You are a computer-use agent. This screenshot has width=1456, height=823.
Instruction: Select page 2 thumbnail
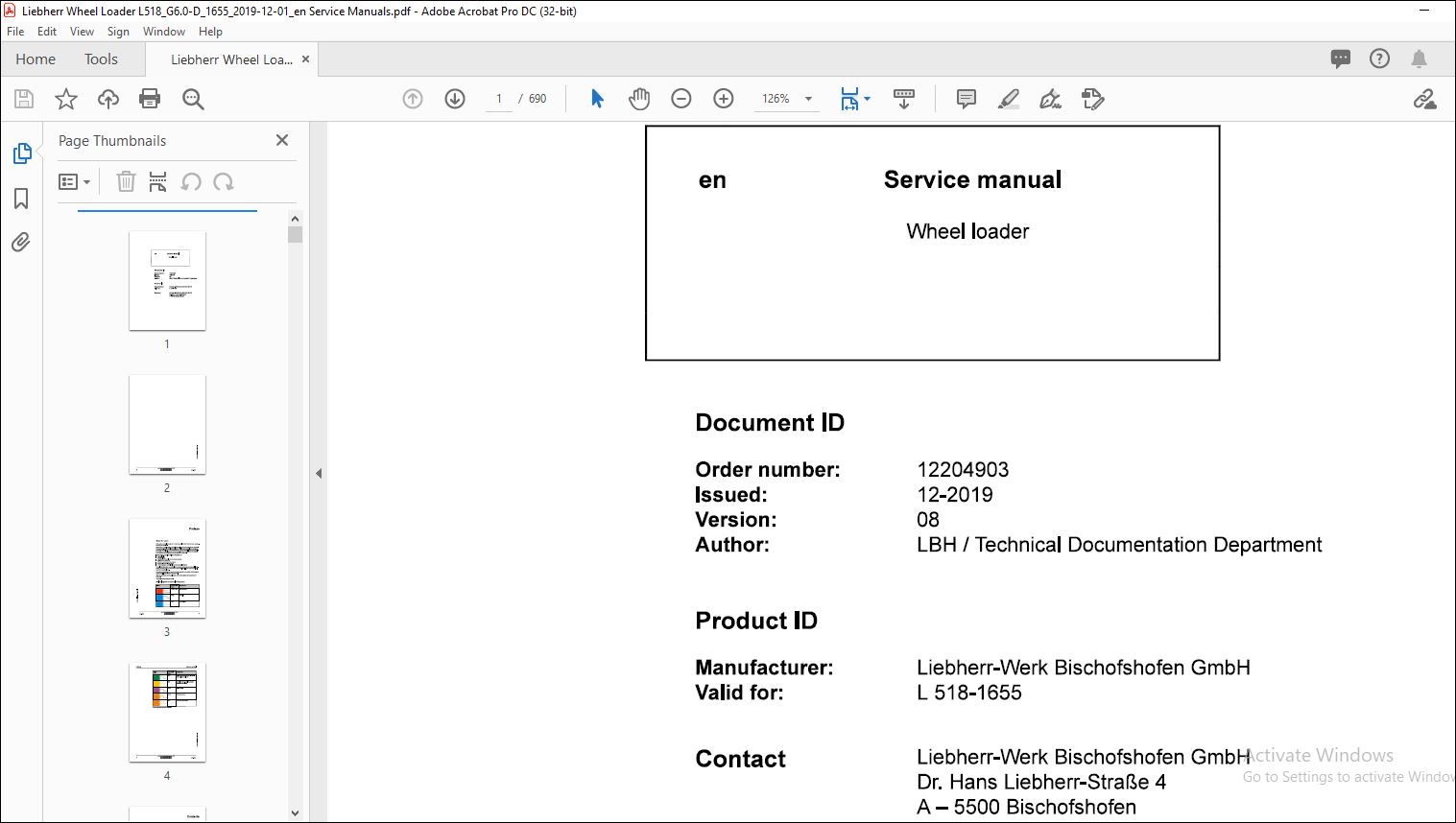[167, 424]
